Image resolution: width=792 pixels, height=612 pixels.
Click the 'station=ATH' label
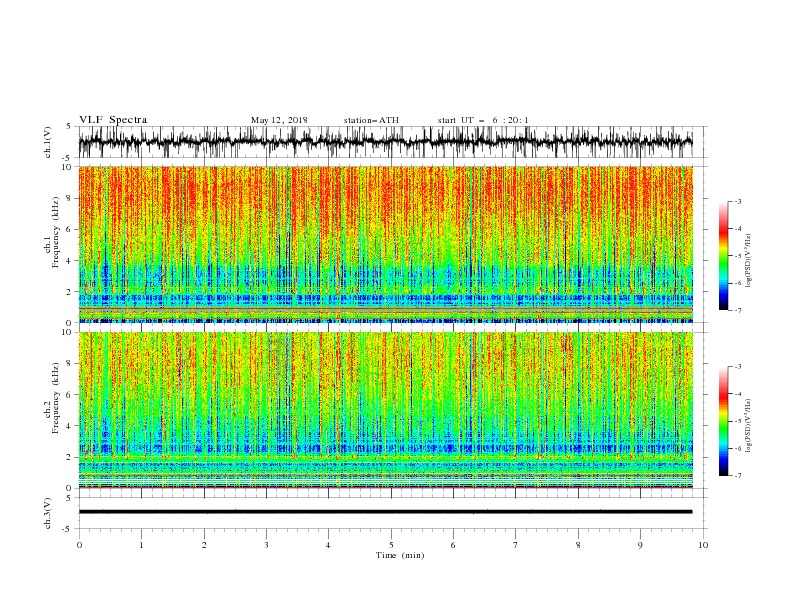point(371,120)
